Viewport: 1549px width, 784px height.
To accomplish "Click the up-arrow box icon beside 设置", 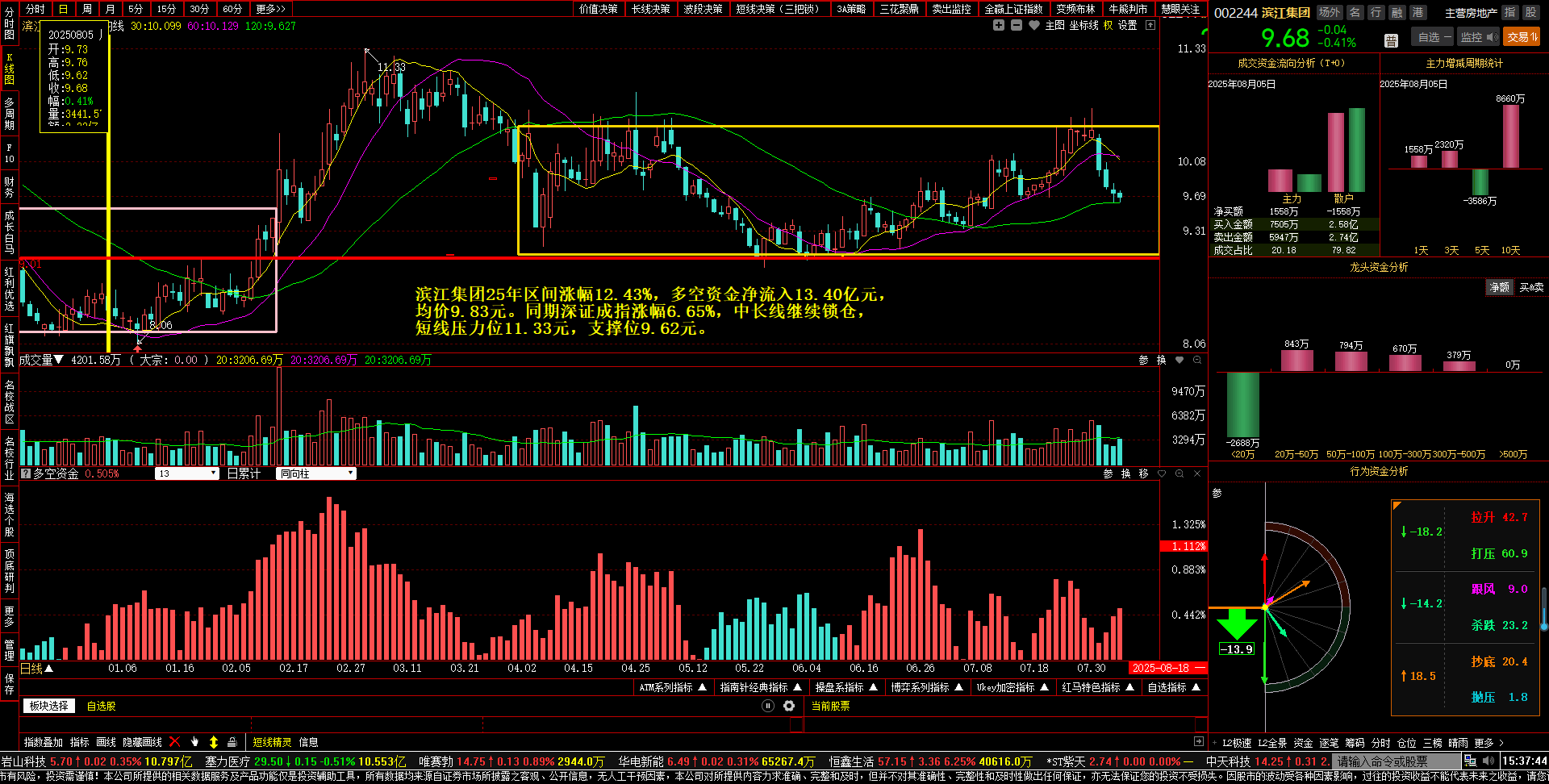I will pos(1150,25).
